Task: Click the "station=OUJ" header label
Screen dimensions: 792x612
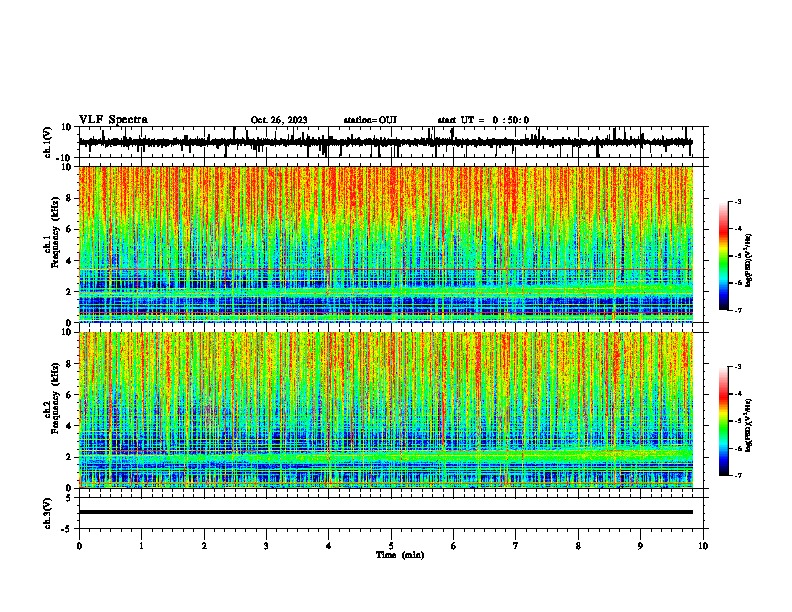Action: [370, 120]
